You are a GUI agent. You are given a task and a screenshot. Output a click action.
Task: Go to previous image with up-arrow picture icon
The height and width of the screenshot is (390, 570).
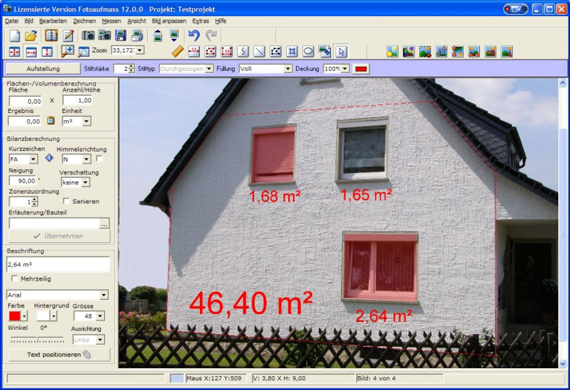click(x=158, y=36)
